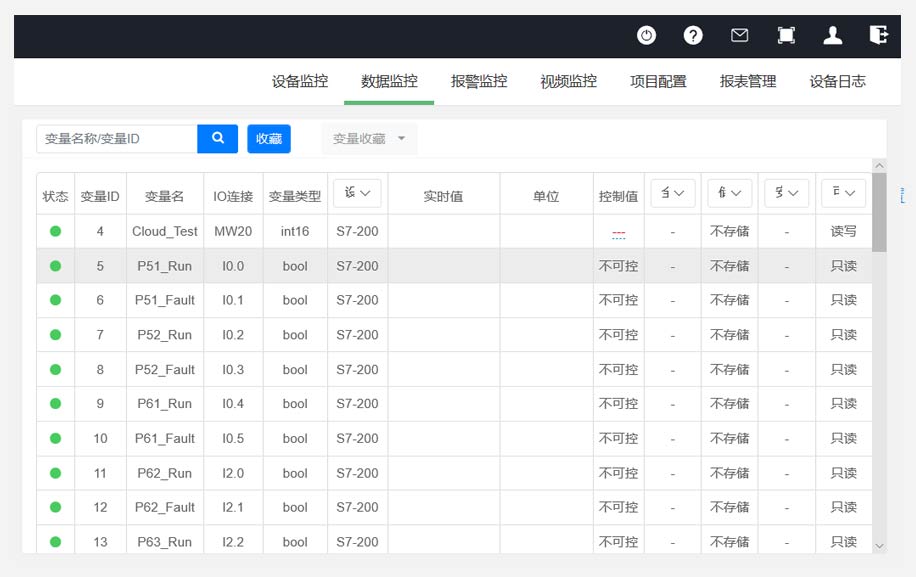Open the device filter dropdown after 变量类型

[x=357, y=193]
